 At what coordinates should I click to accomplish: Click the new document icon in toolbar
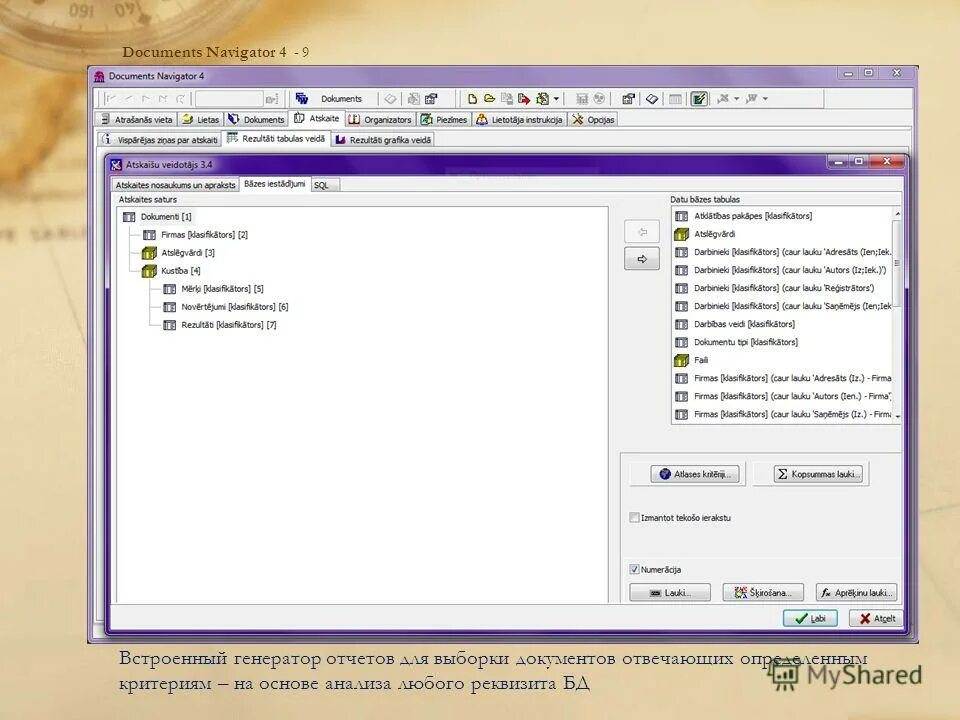tap(473, 97)
